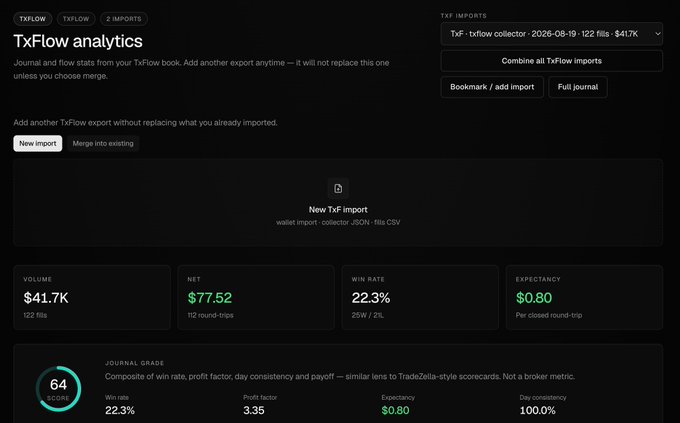Click the 25W / 21L text

pos(368,315)
